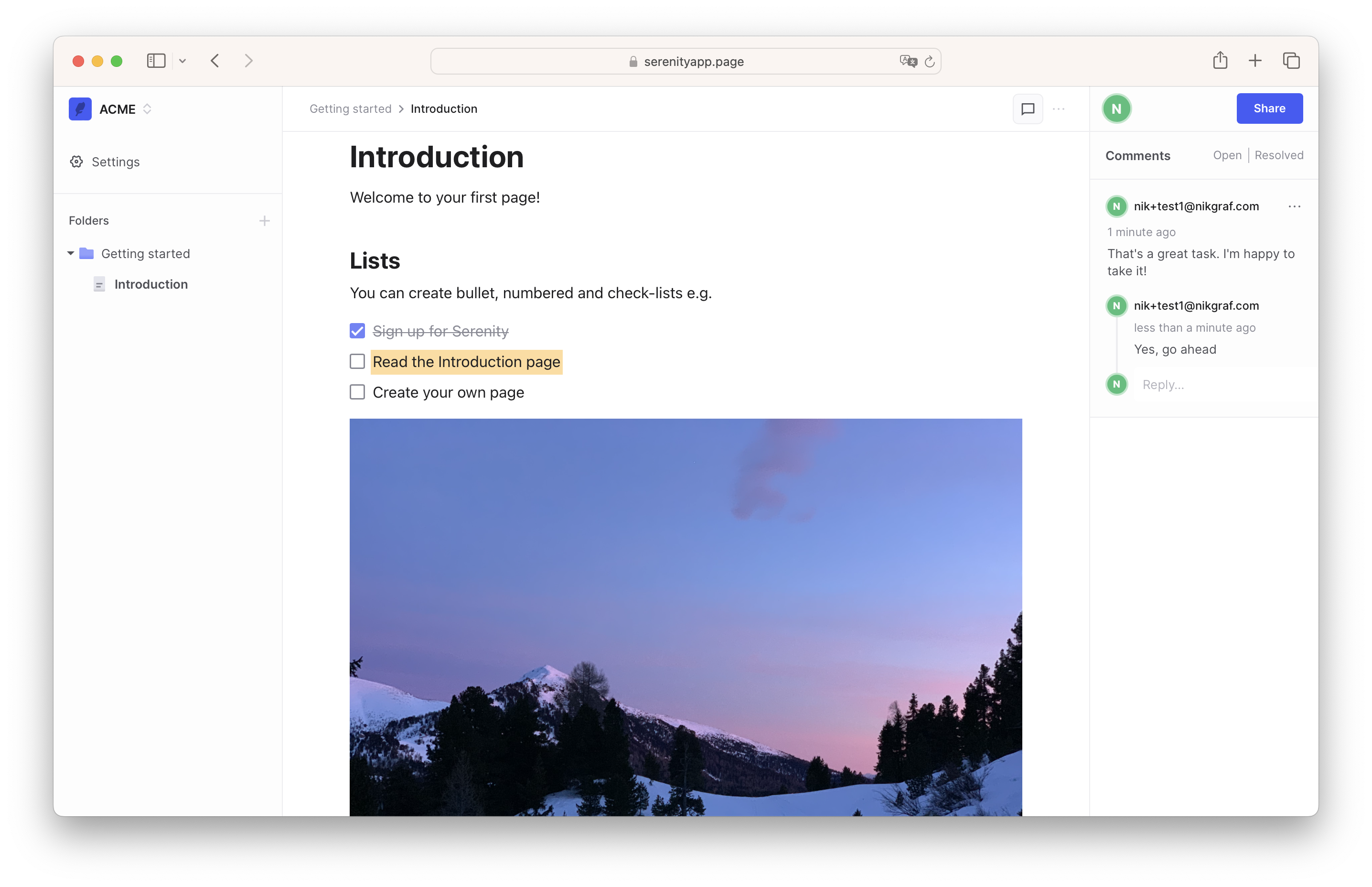Click the blue Share button
Screen dimensions: 1372x887
point(1268,108)
